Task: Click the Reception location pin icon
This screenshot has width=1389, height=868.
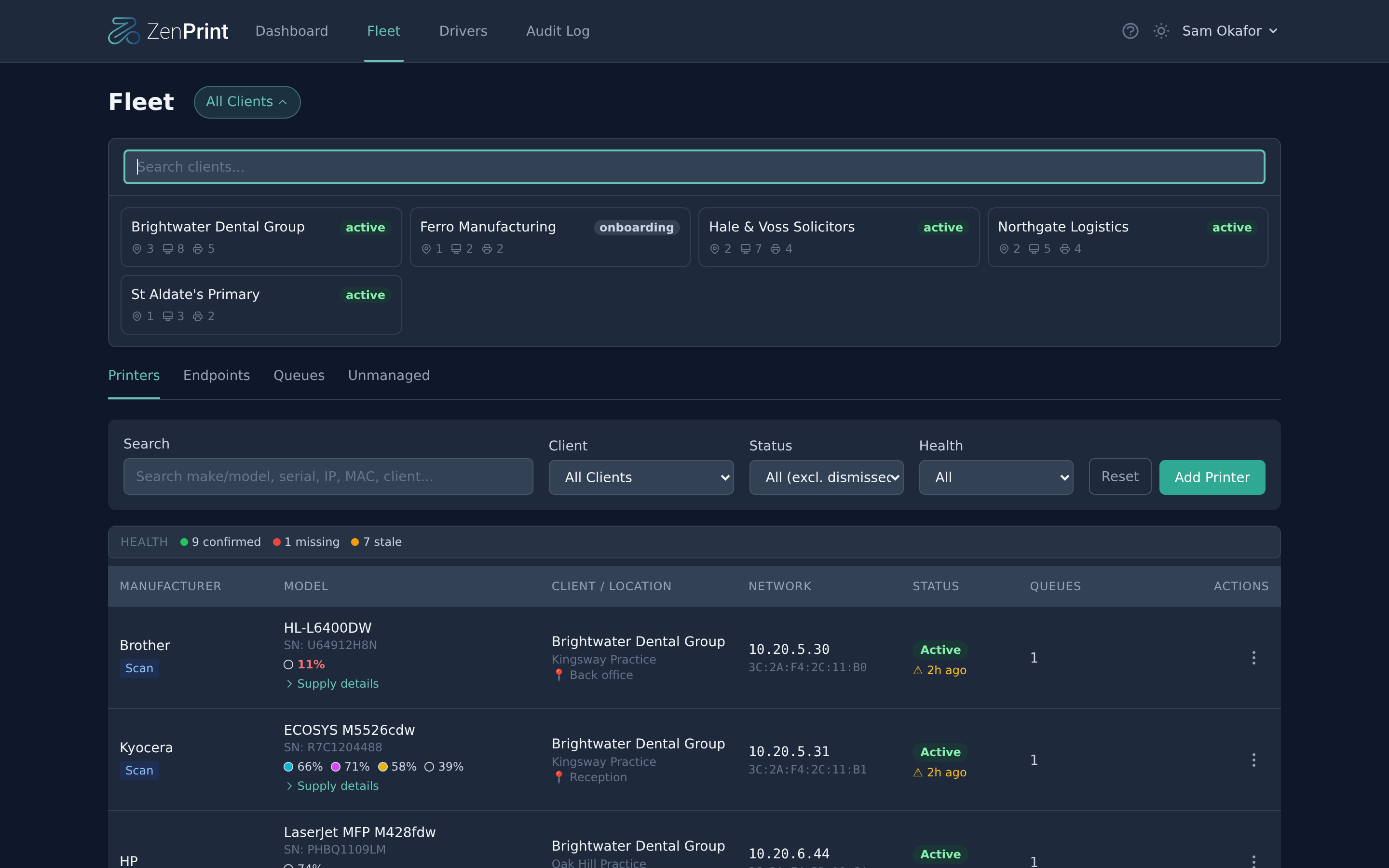Action: [x=558, y=778]
